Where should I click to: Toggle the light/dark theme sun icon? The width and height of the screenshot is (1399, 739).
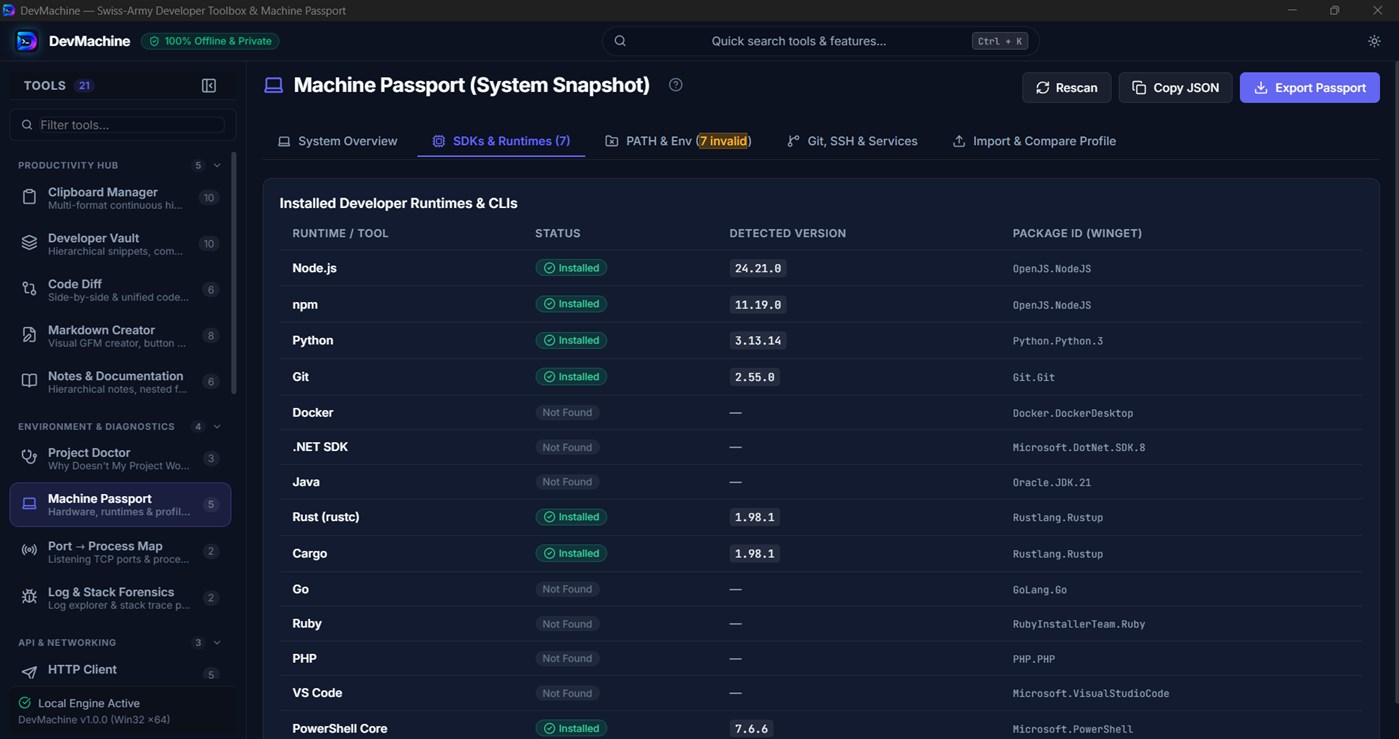point(1374,41)
